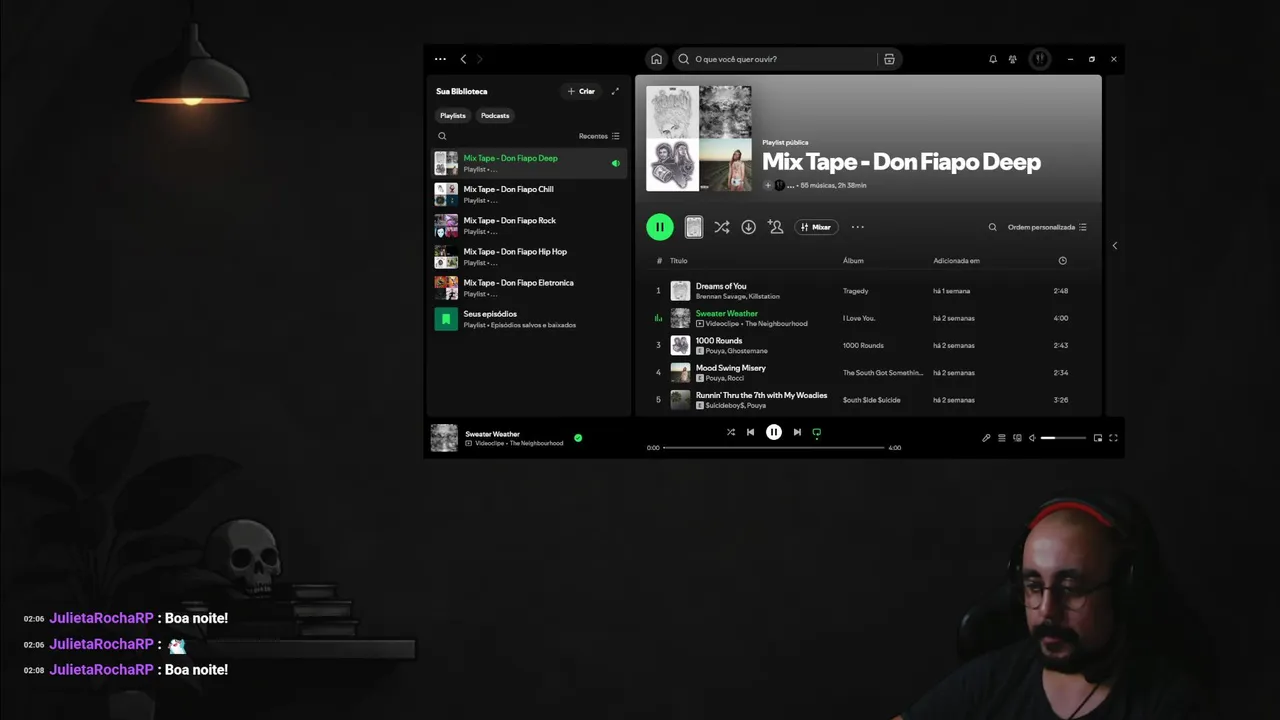Adjust the volume slider
Viewport: 1280px width, 720px height.
click(1063, 438)
